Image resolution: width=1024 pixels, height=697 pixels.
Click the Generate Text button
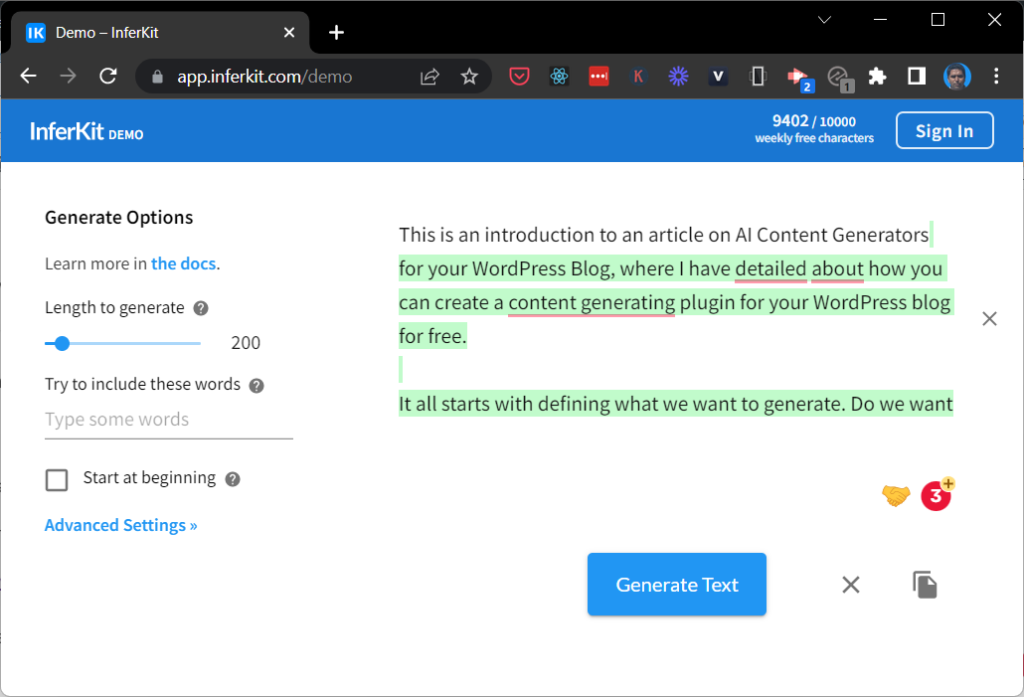coord(677,584)
